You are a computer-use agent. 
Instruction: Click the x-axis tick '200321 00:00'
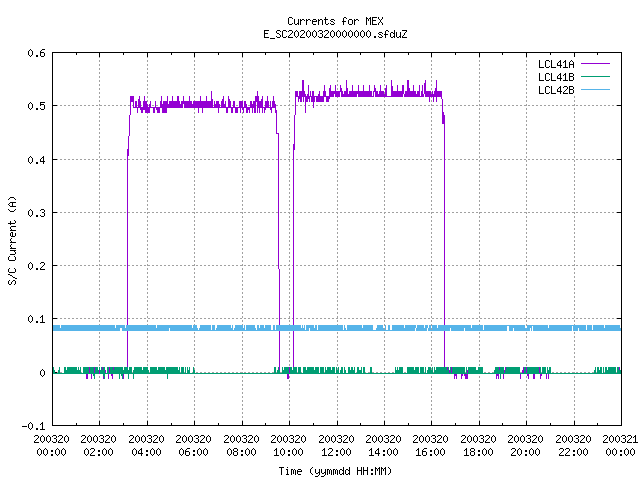620,446
